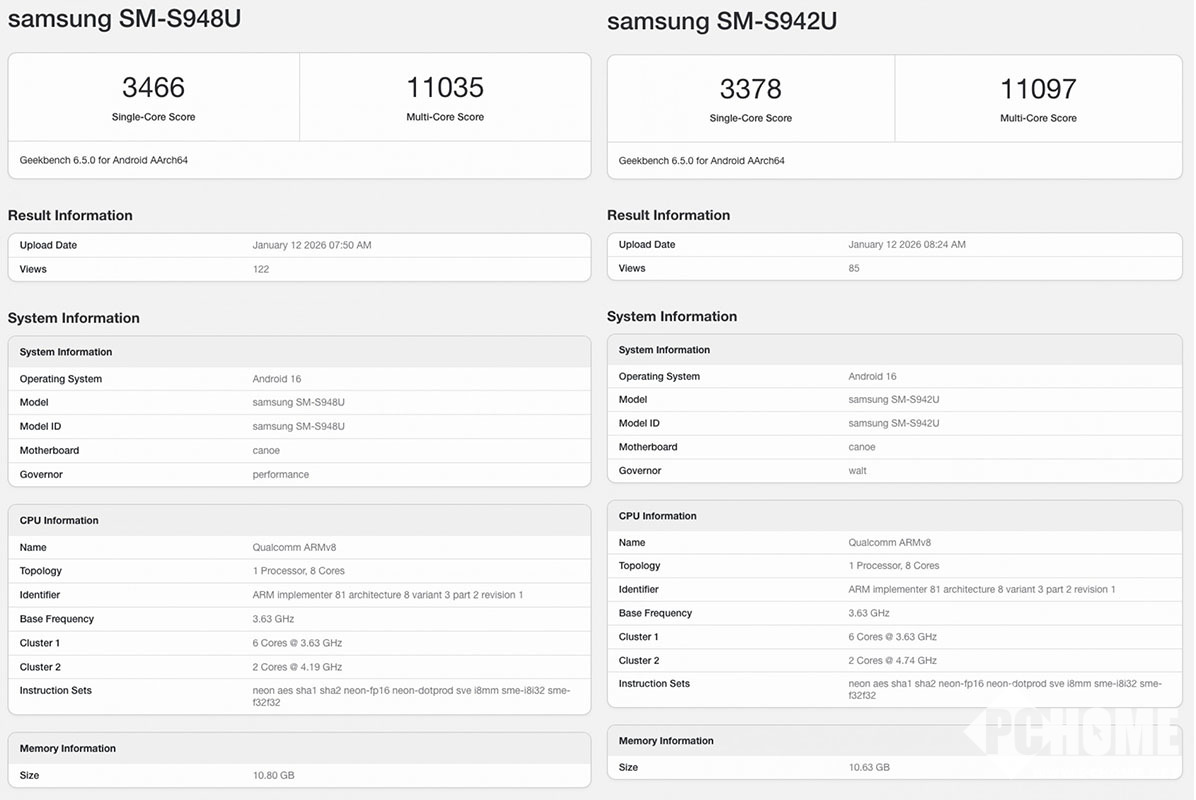Click the upload date showing 07:50 AM
Image resolution: width=1196 pixels, height=800 pixels.
311,245
